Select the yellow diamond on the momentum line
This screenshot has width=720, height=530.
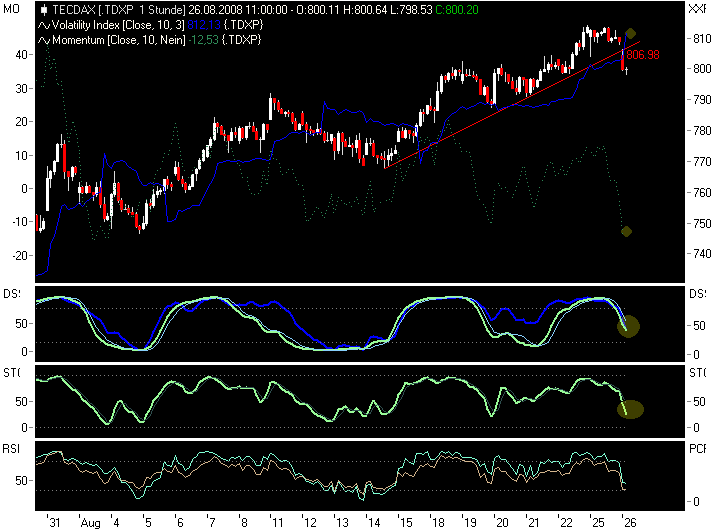click(626, 231)
